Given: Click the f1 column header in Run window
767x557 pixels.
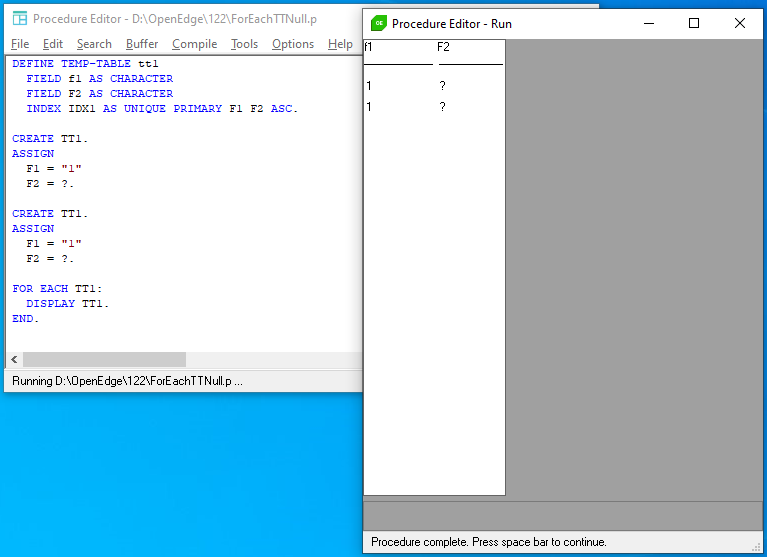Looking at the screenshot, I should 368,47.
